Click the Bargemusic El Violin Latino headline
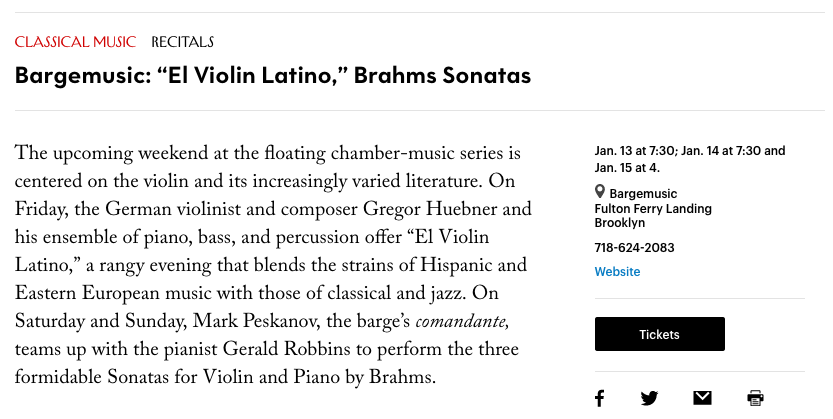Screen dimensions: 833x419 [273, 75]
